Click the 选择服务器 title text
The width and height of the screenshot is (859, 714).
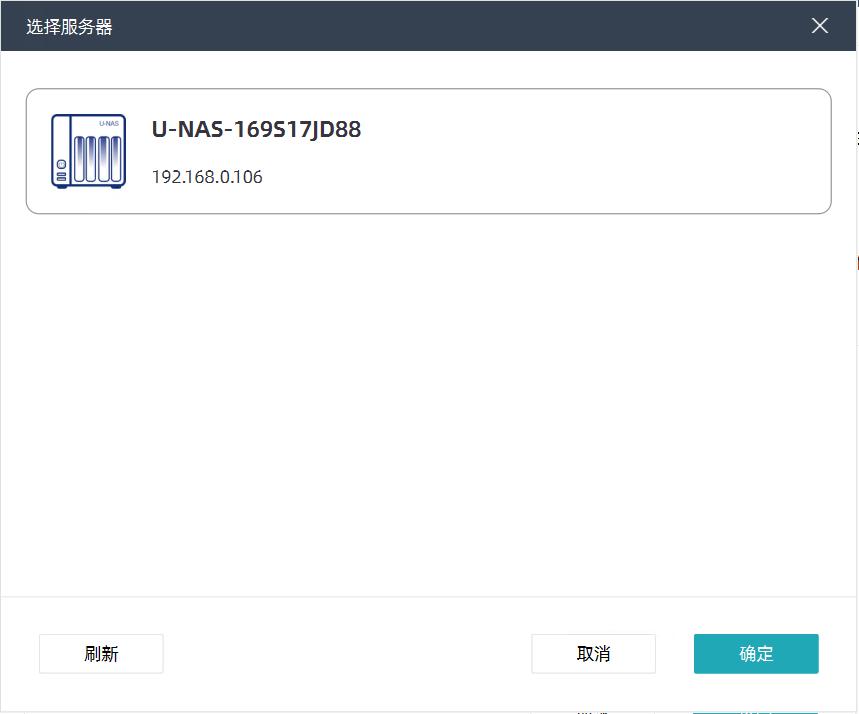(x=69, y=27)
